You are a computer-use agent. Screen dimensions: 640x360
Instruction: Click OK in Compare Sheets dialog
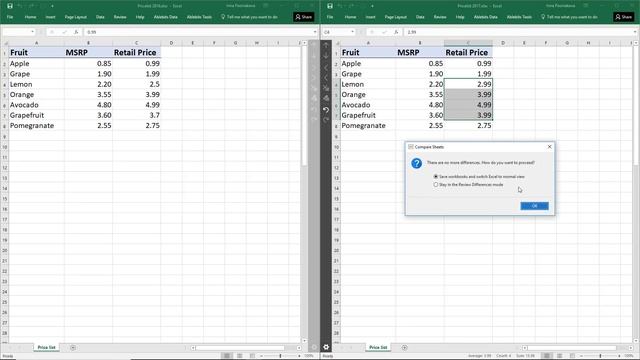534,206
